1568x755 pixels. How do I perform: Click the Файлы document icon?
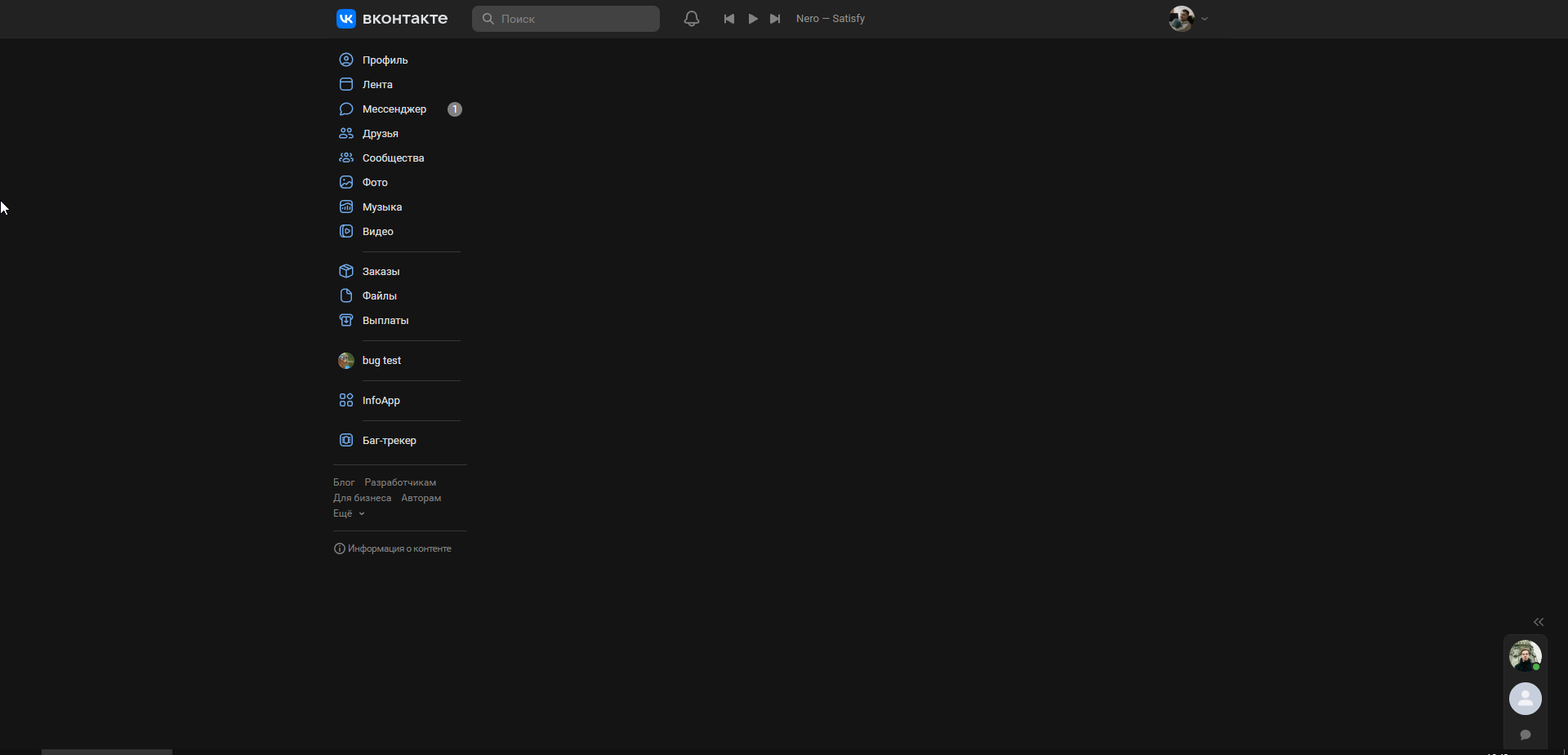pos(346,295)
